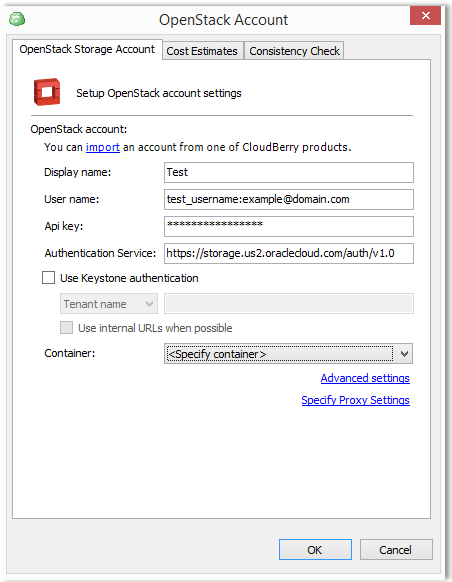Click into the Api key field
452x582 pixels.
(289, 226)
